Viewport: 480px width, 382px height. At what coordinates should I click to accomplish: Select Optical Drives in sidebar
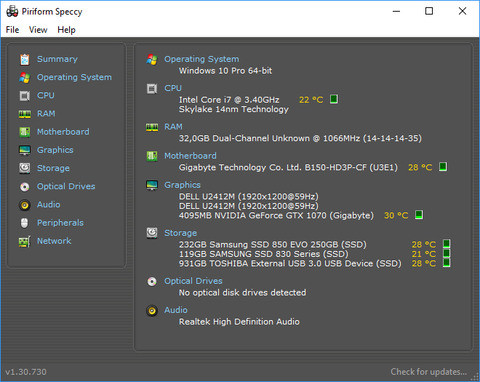[66, 187]
